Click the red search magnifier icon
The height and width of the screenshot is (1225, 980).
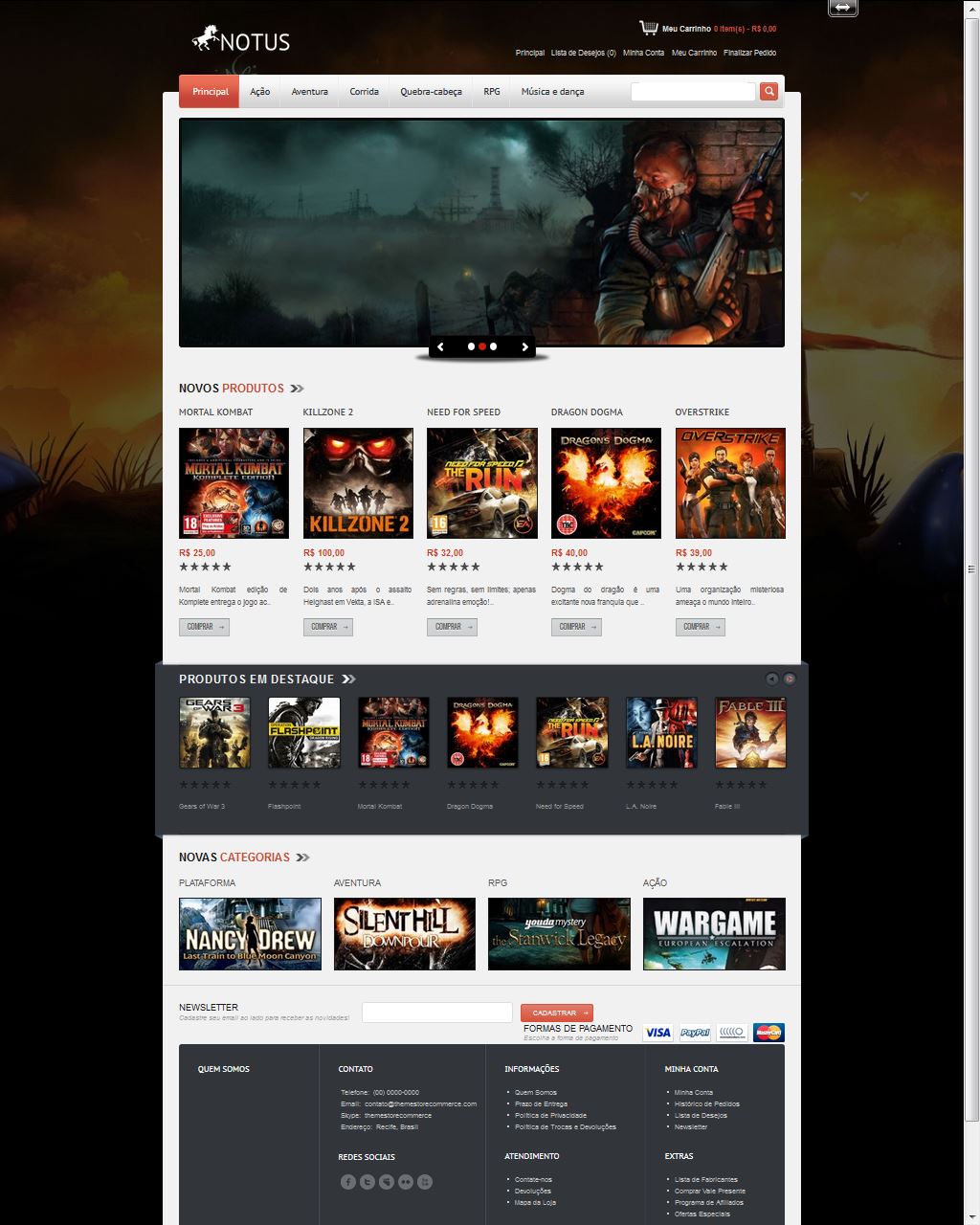tap(768, 91)
